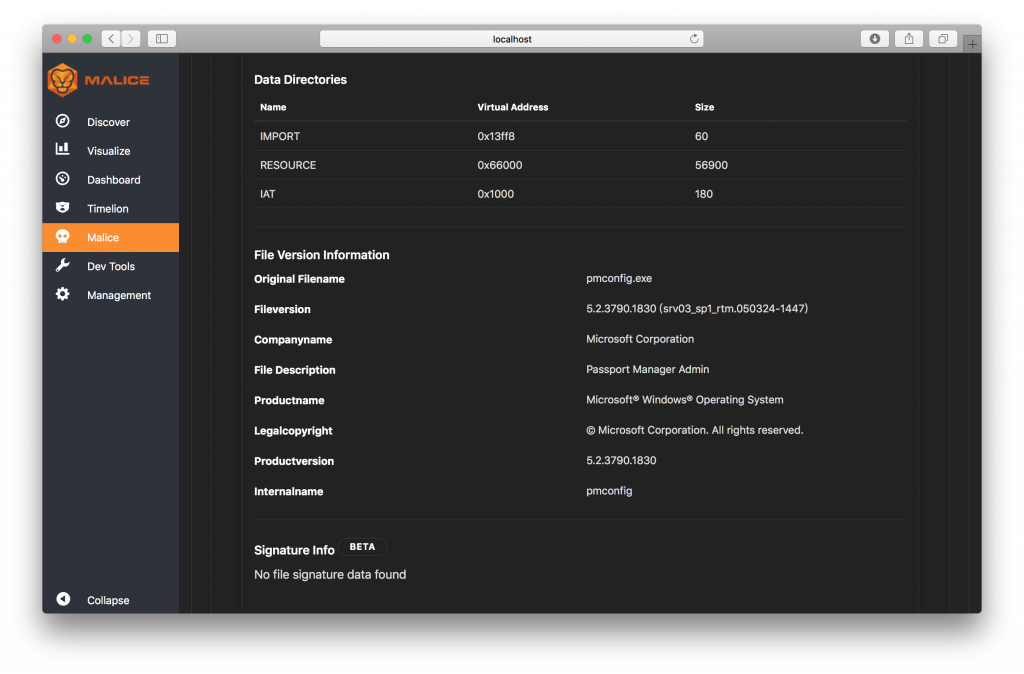Open the Management menu item
Image resolution: width=1024 pixels, height=674 pixels.
(119, 295)
